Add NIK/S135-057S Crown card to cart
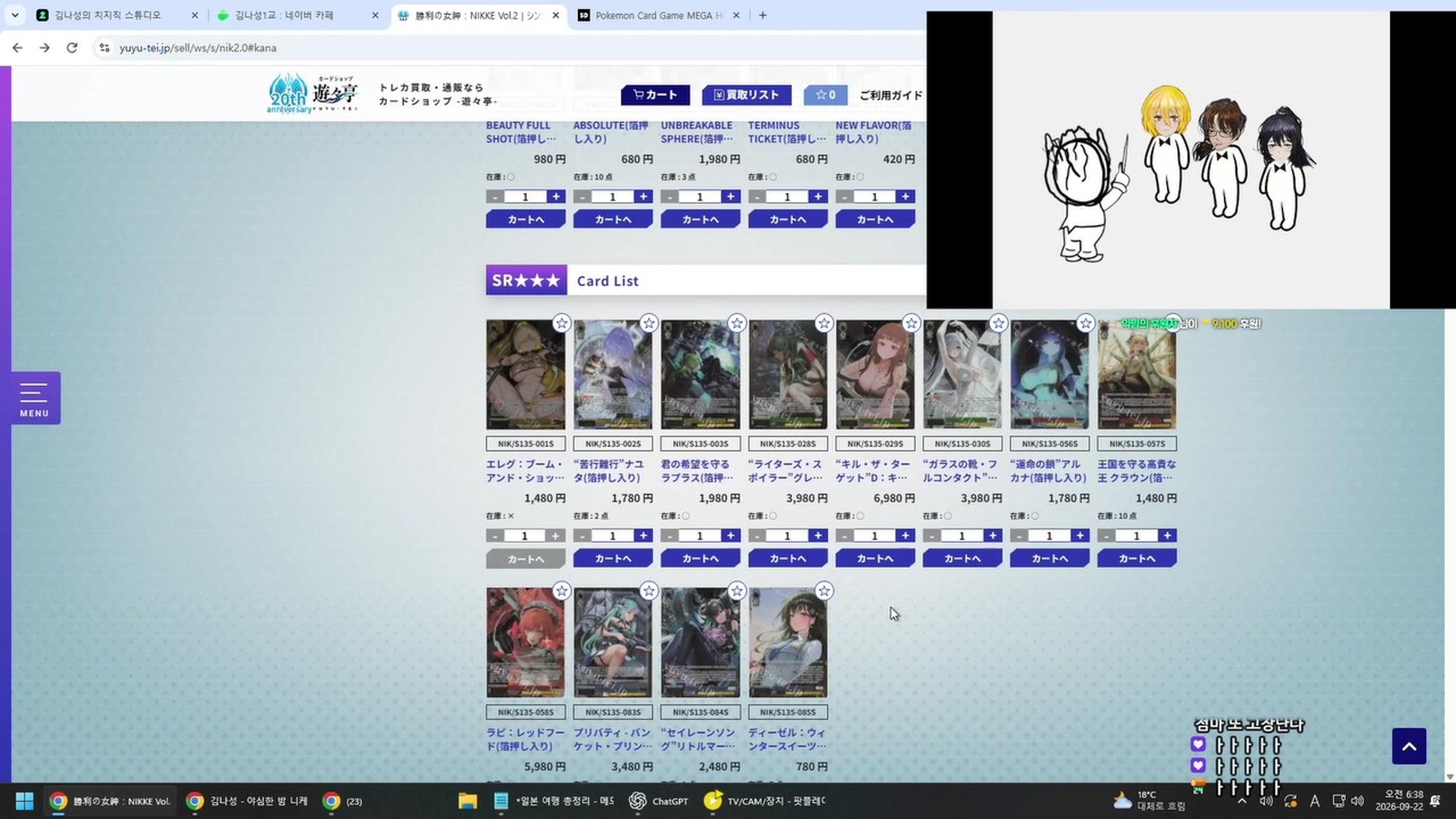Image resolution: width=1456 pixels, height=819 pixels. [1137, 559]
